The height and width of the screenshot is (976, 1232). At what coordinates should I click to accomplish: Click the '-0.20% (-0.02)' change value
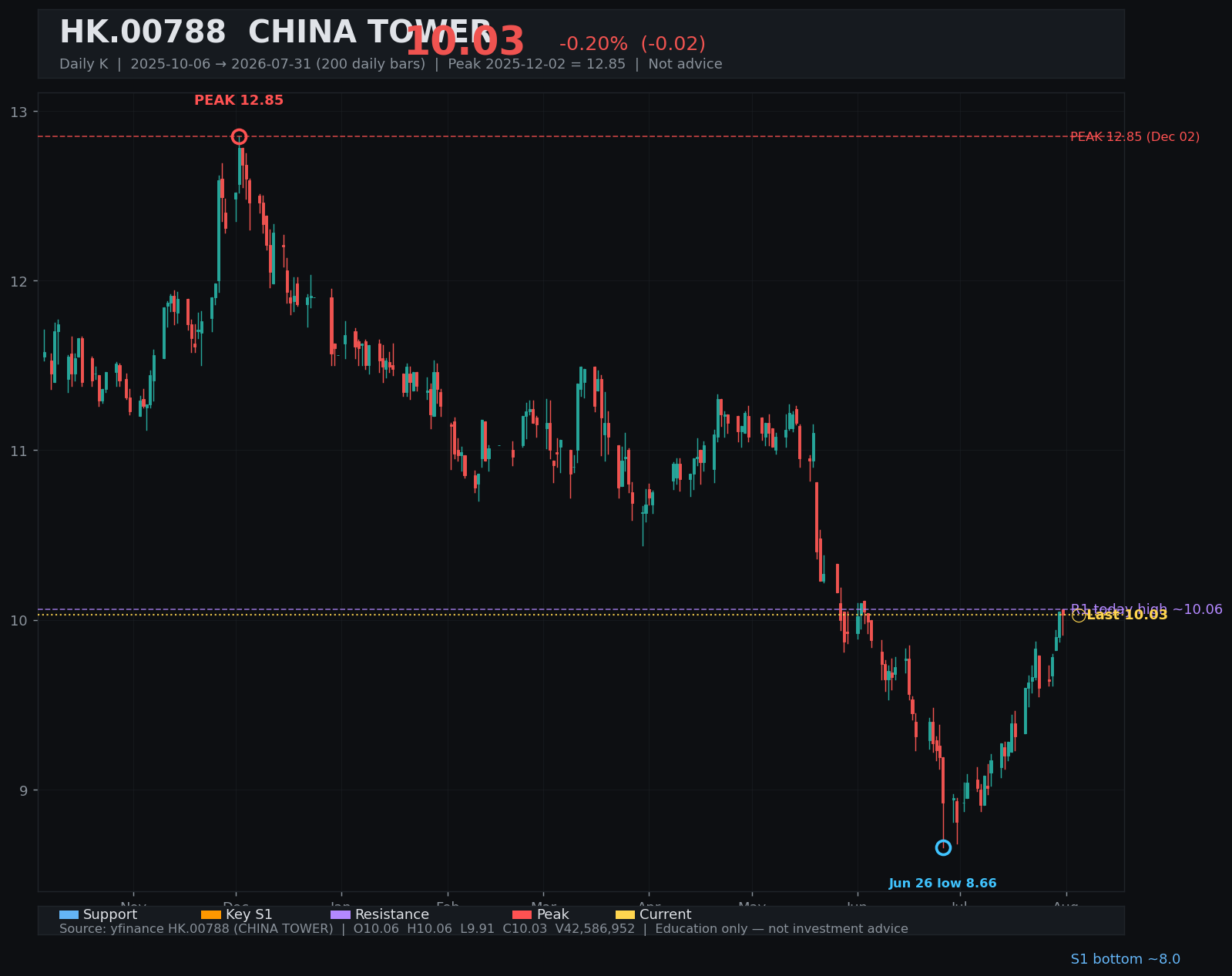(x=632, y=44)
